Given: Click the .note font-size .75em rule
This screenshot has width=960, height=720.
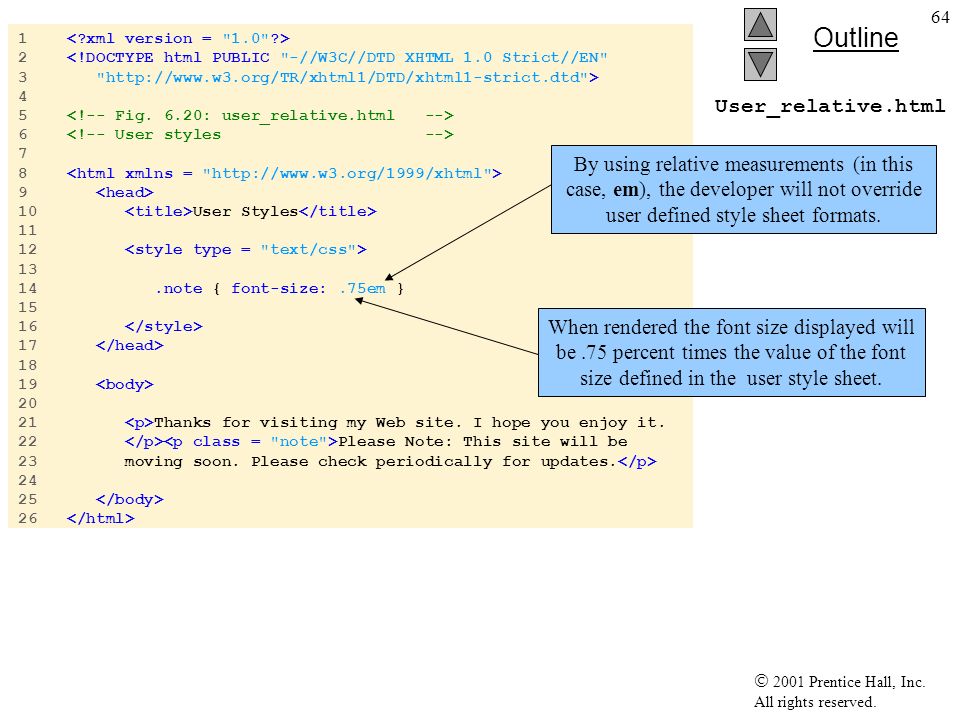Looking at the screenshot, I should 279,288.
